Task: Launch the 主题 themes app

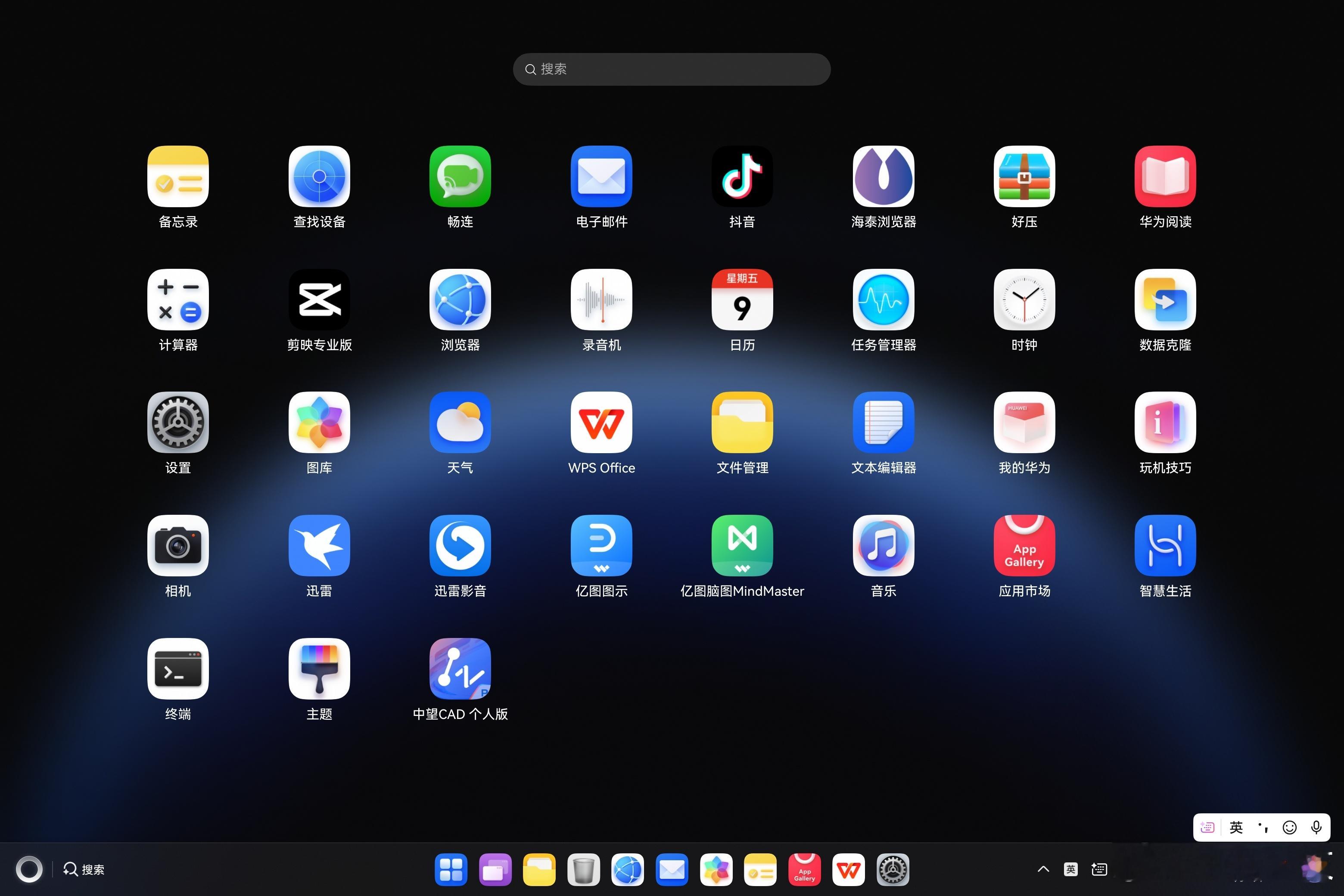Action: tap(319, 669)
